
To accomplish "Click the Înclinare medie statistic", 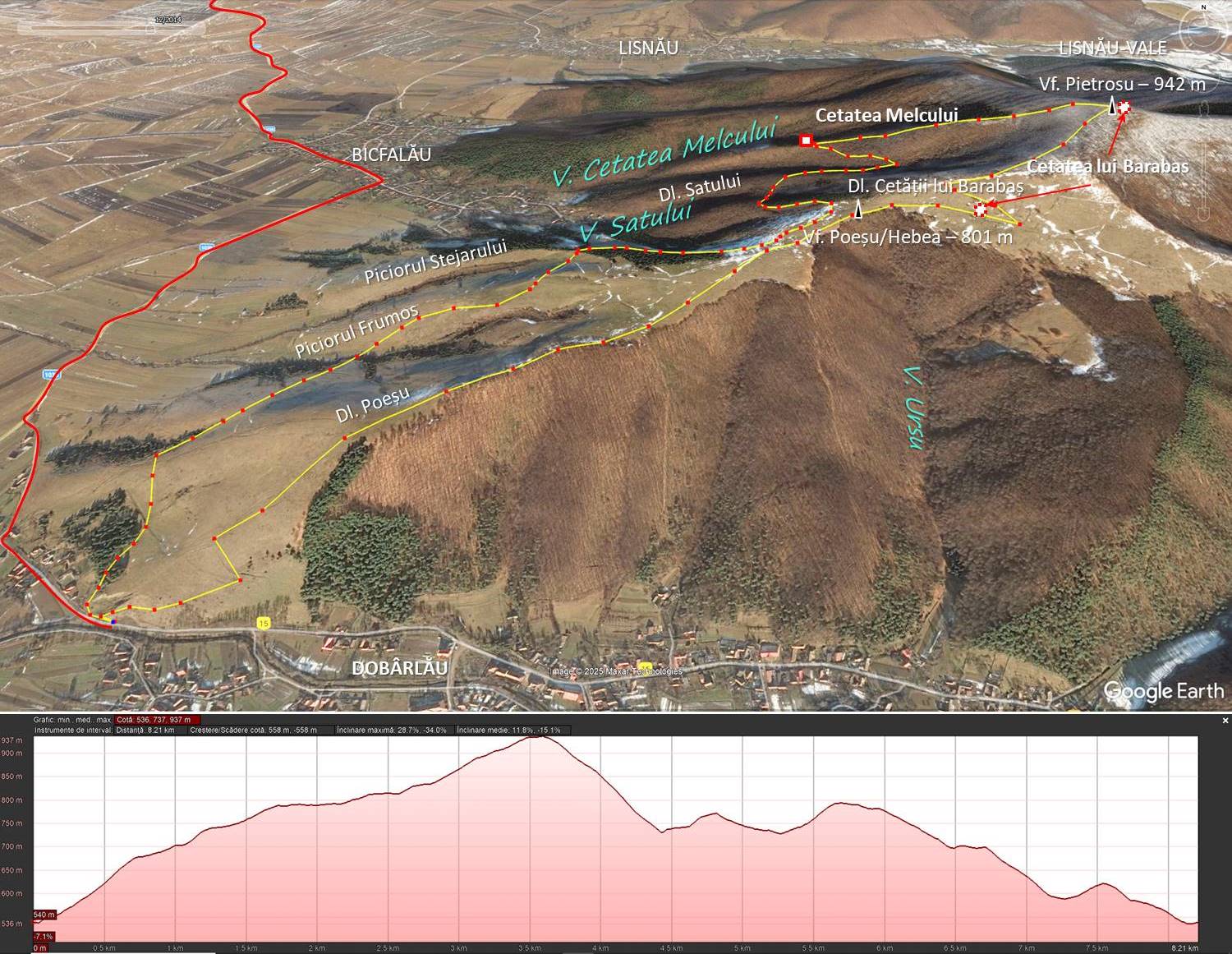I will click(x=509, y=730).
